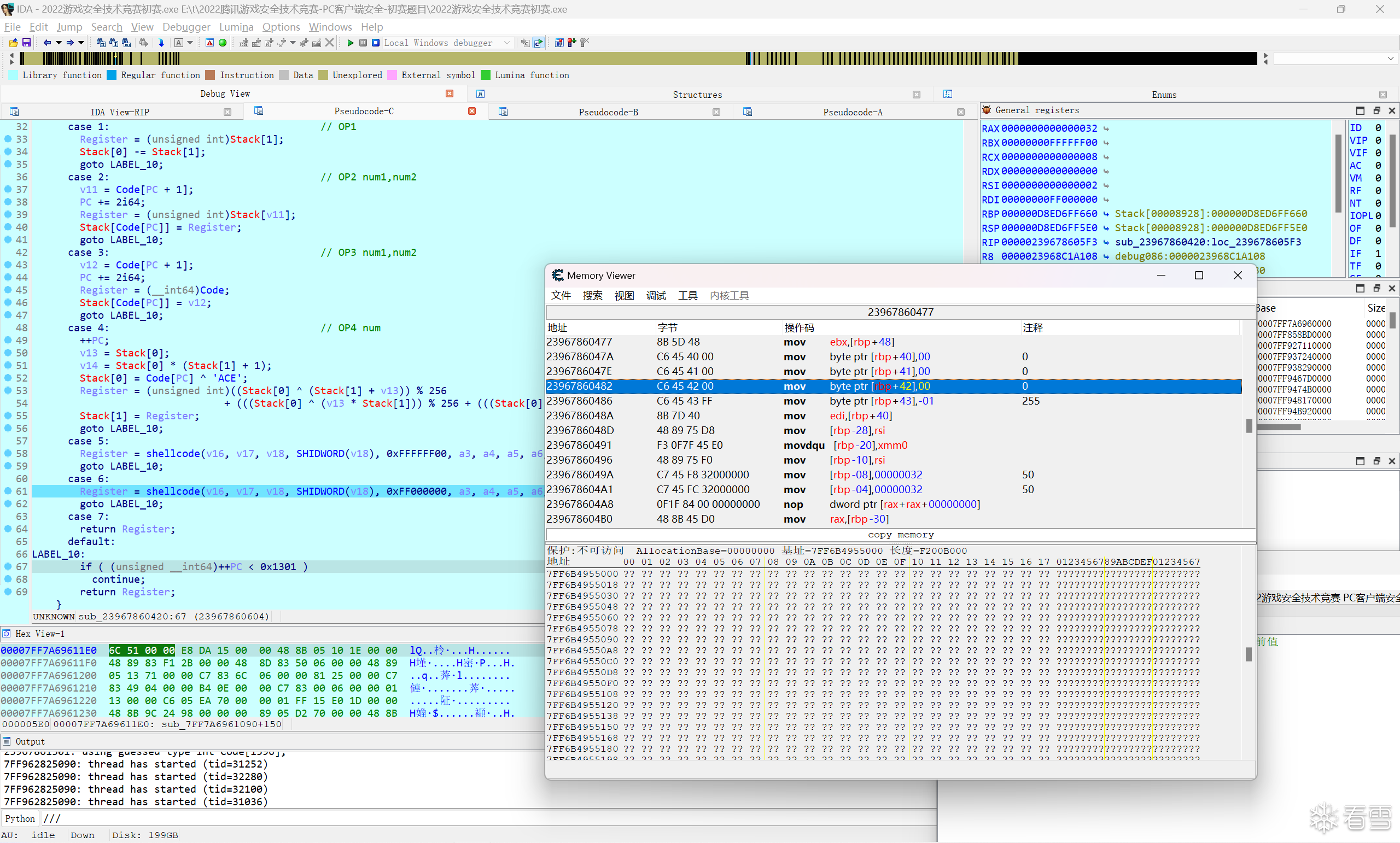The image size is (1400, 843).
Task: Toggle breakpoint dot at pseudocode line 33
Action: tap(8, 139)
